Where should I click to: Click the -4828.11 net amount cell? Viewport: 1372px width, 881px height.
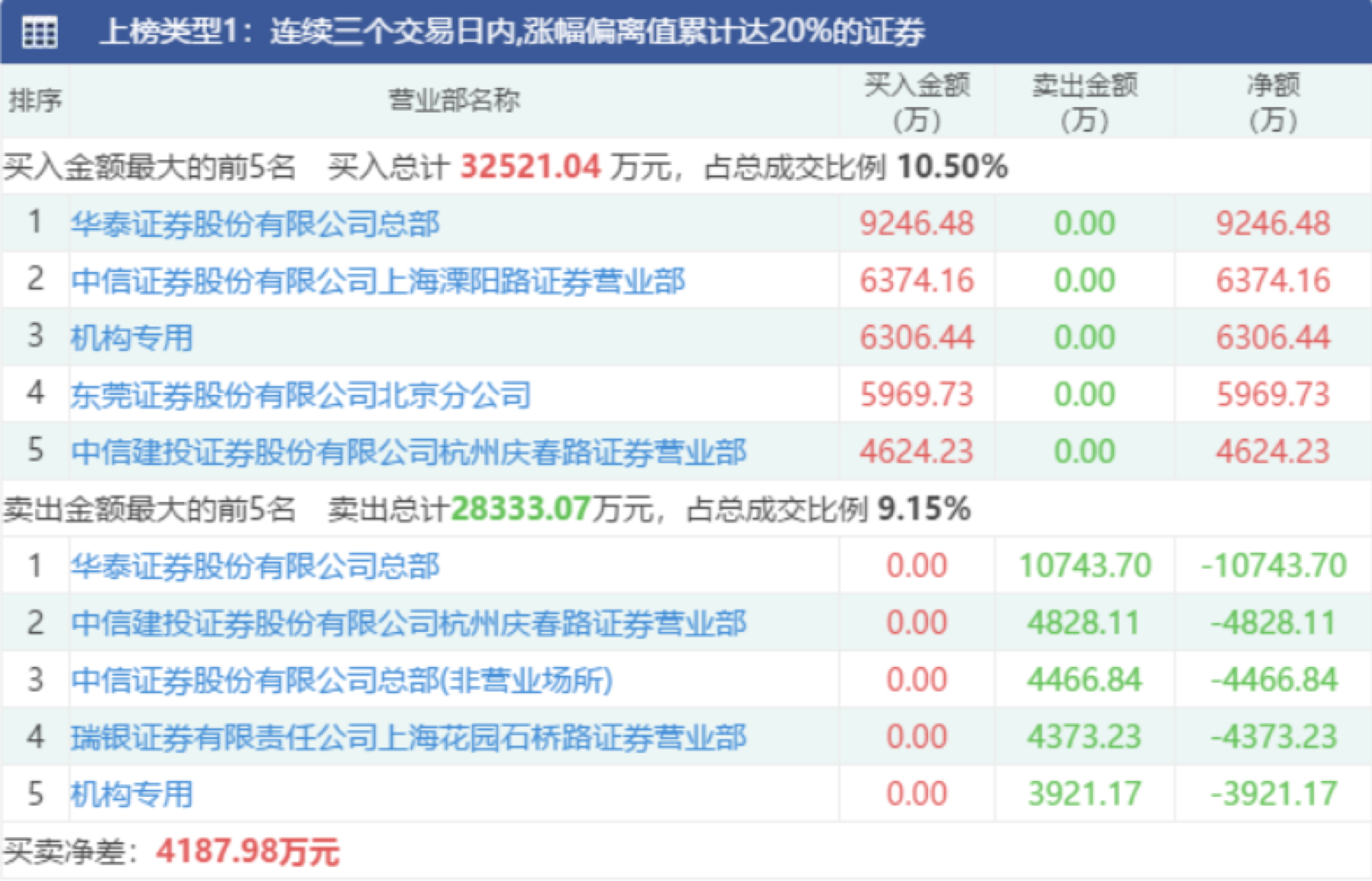[1274, 623]
